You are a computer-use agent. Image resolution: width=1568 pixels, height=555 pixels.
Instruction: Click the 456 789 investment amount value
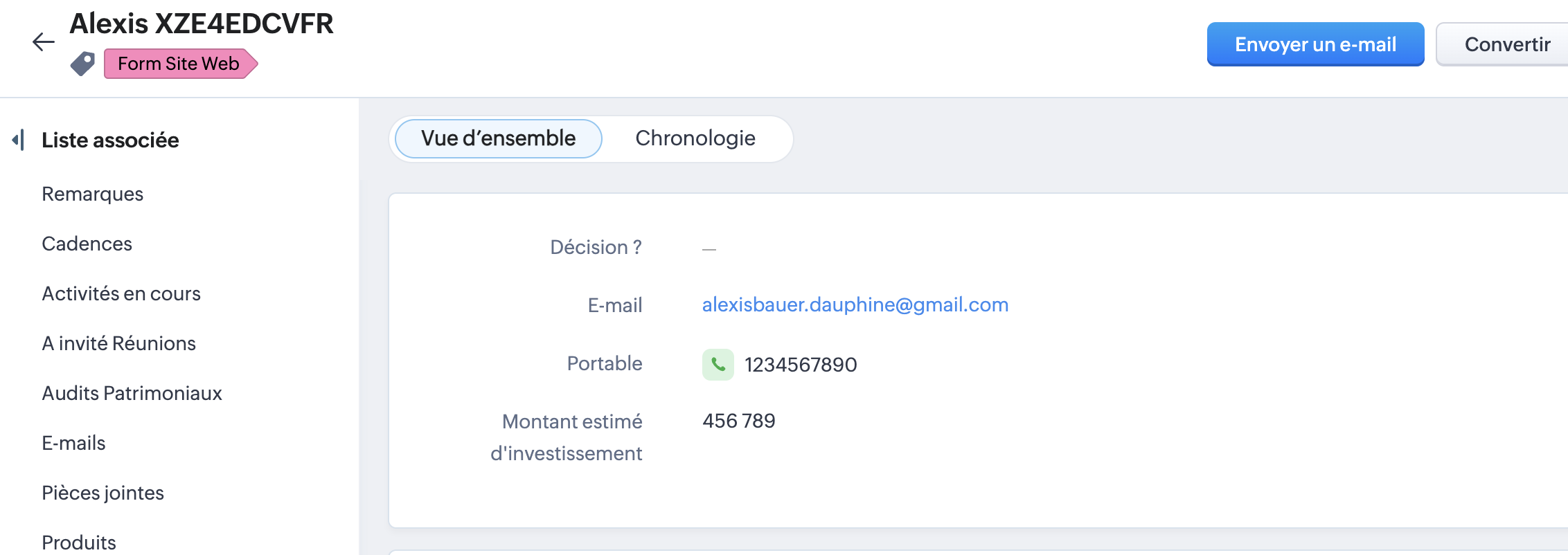pyautogui.click(x=738, y=421)
